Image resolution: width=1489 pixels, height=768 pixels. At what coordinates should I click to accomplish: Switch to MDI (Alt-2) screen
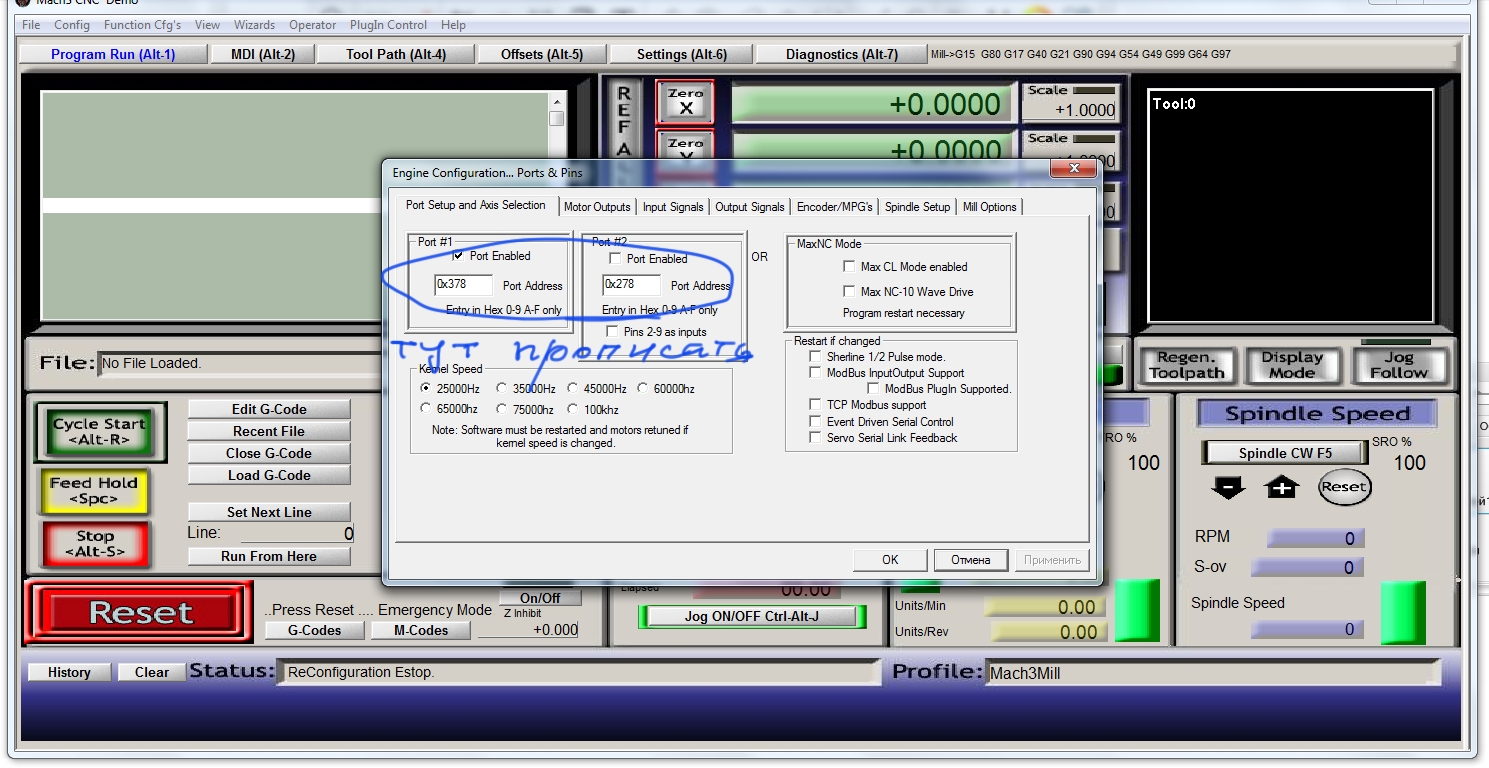tap(263, 54)
